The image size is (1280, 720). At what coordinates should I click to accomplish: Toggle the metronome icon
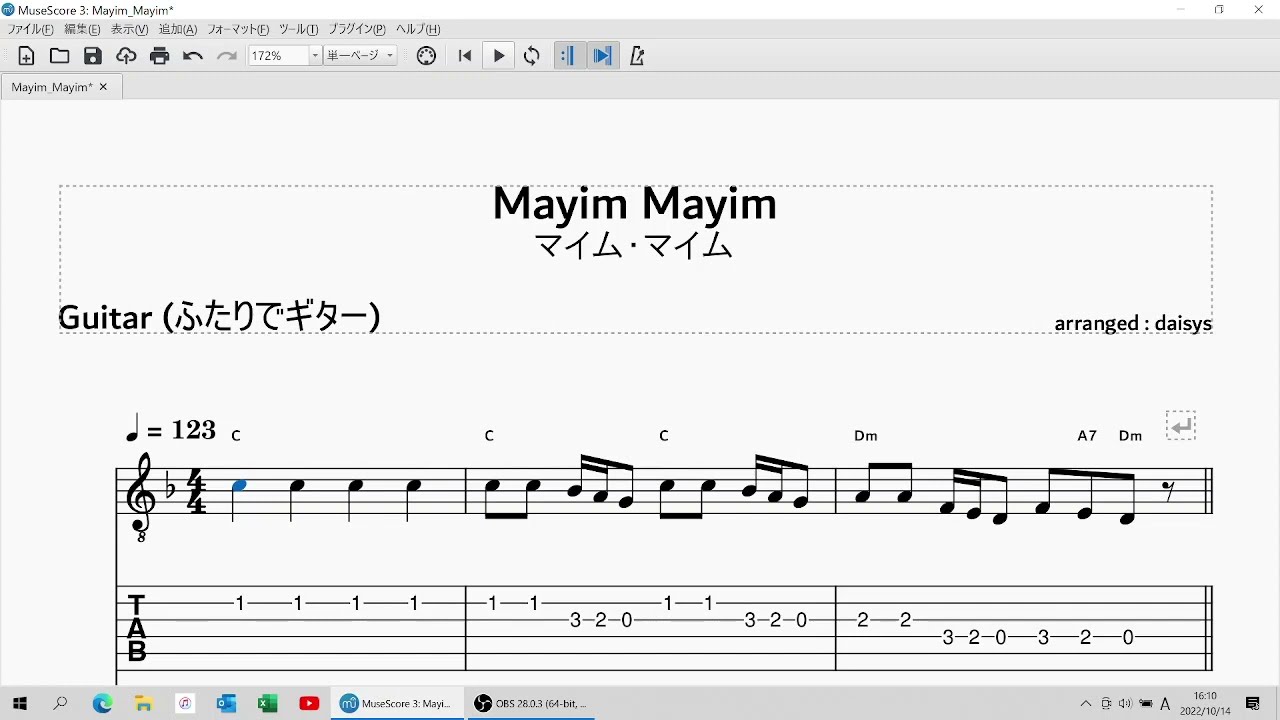point(637,56)
